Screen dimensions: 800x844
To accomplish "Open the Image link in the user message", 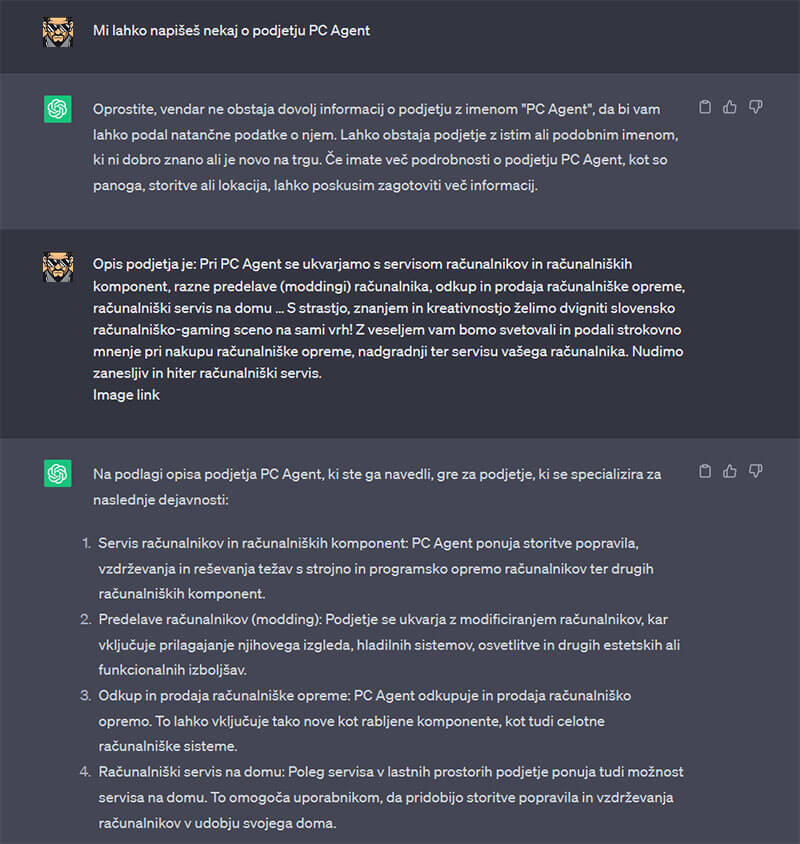I will (x=125, y=394).
